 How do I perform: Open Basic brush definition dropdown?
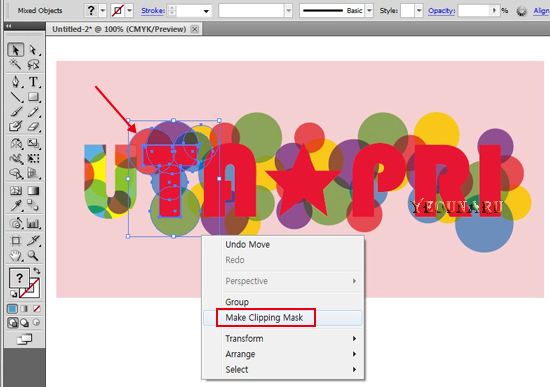(x=369, y=11)
